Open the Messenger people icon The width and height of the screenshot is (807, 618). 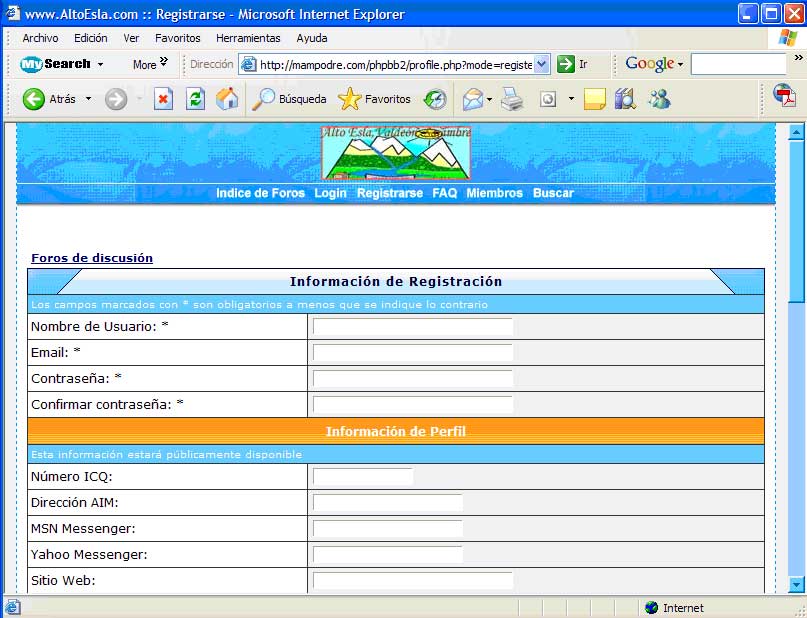tap(659, 99)
